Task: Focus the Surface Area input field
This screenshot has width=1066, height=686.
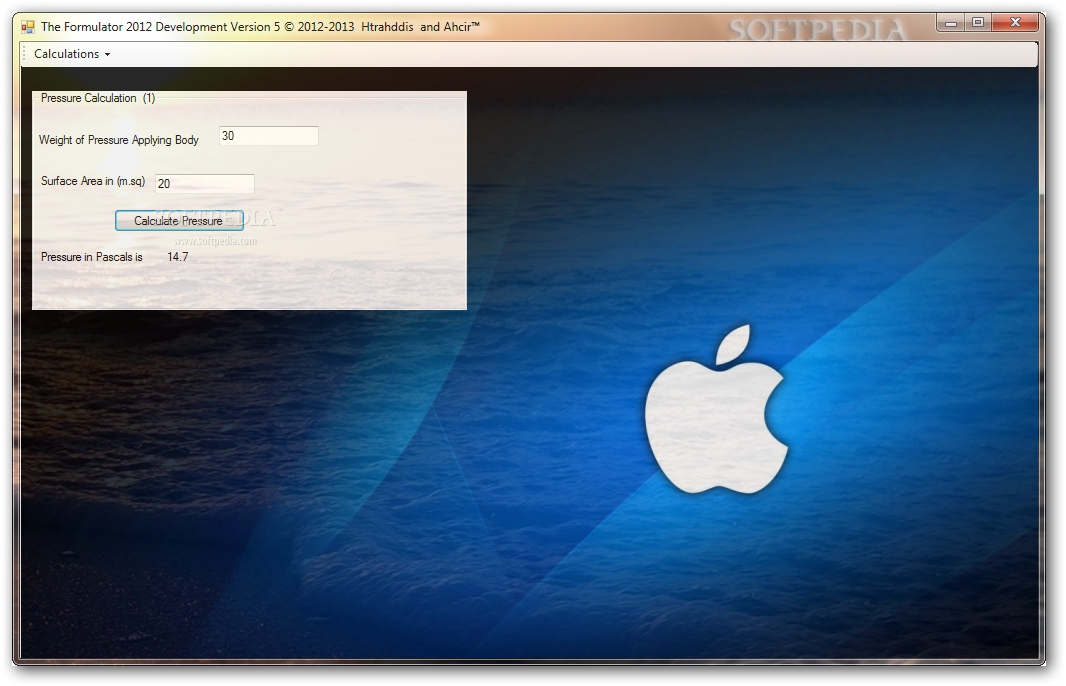Action: tap(205, 184)
